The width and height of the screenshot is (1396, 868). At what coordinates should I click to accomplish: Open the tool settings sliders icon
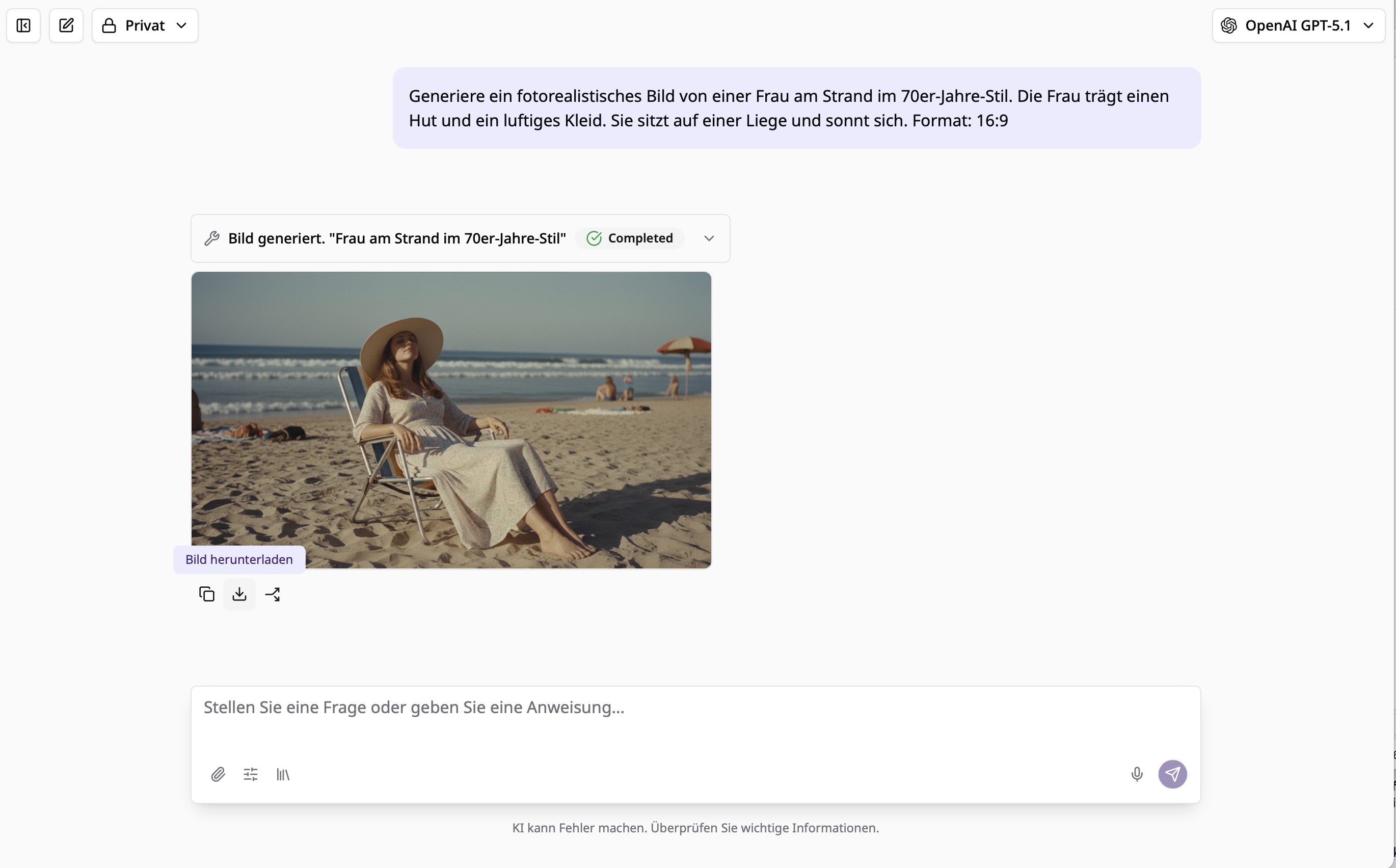251,774
